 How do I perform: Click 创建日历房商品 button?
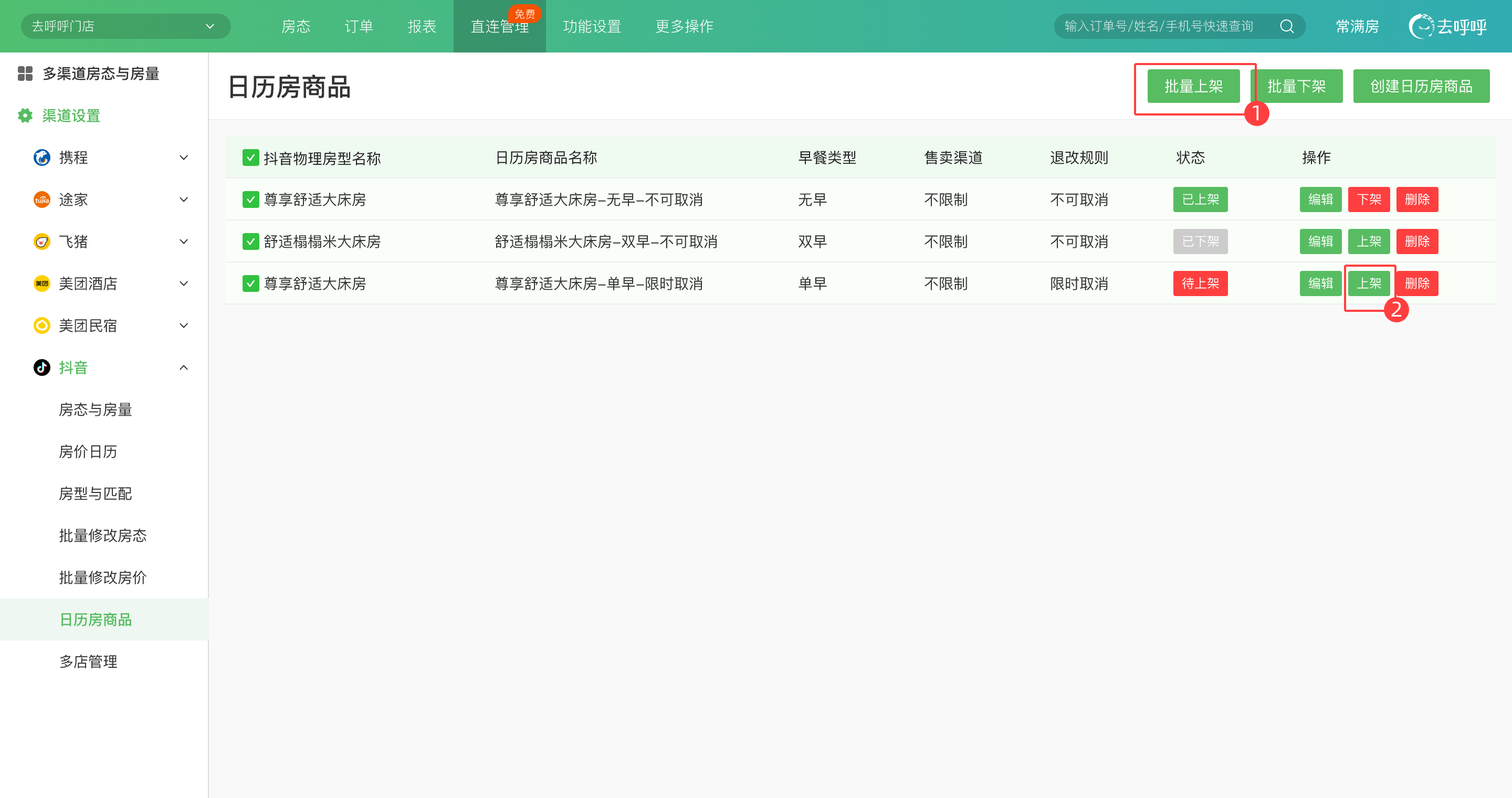[1421, 86]
